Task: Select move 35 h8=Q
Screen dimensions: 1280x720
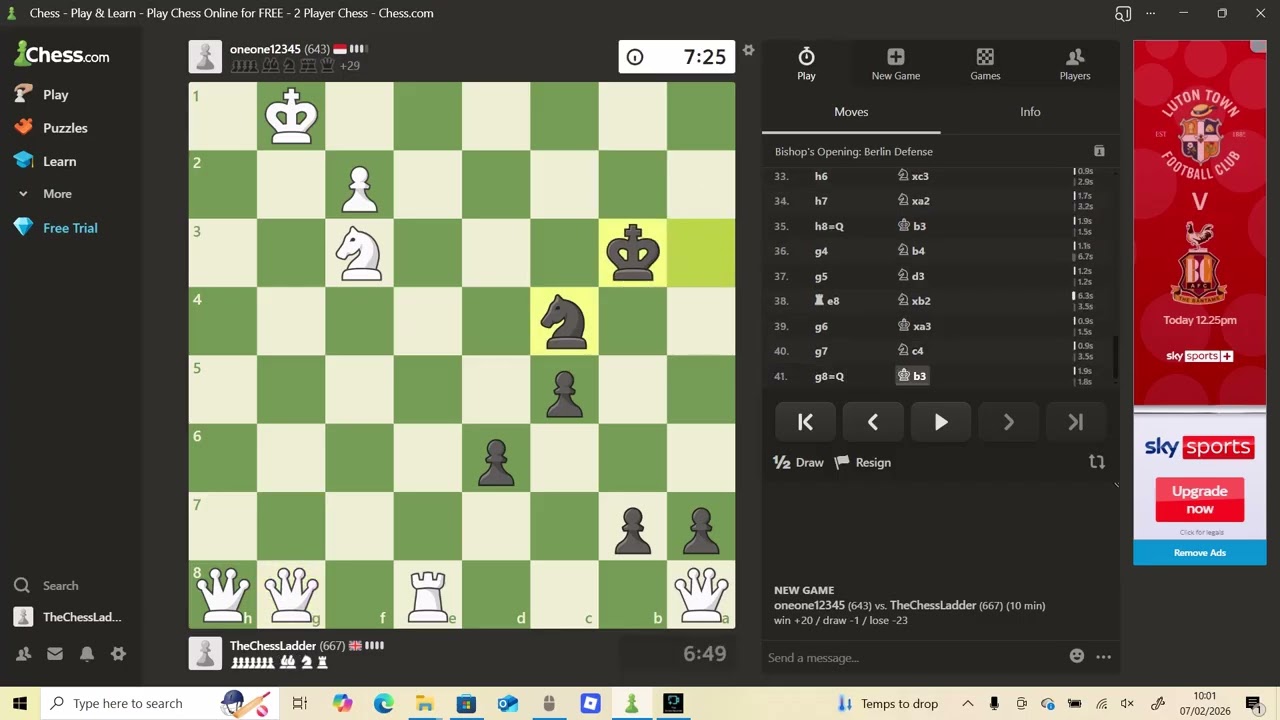Action: 830,226
